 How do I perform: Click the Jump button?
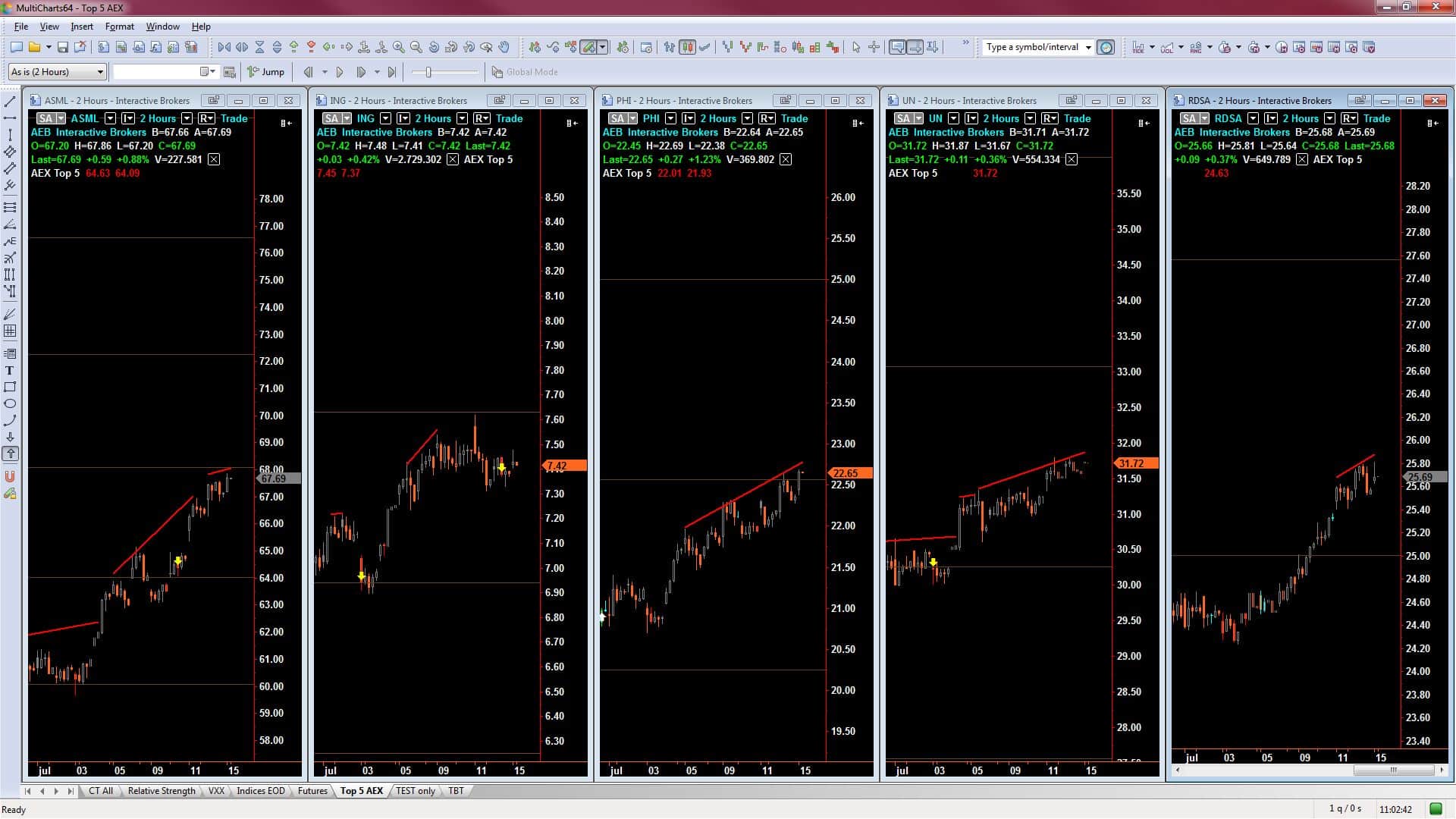[x=266, y=72]
